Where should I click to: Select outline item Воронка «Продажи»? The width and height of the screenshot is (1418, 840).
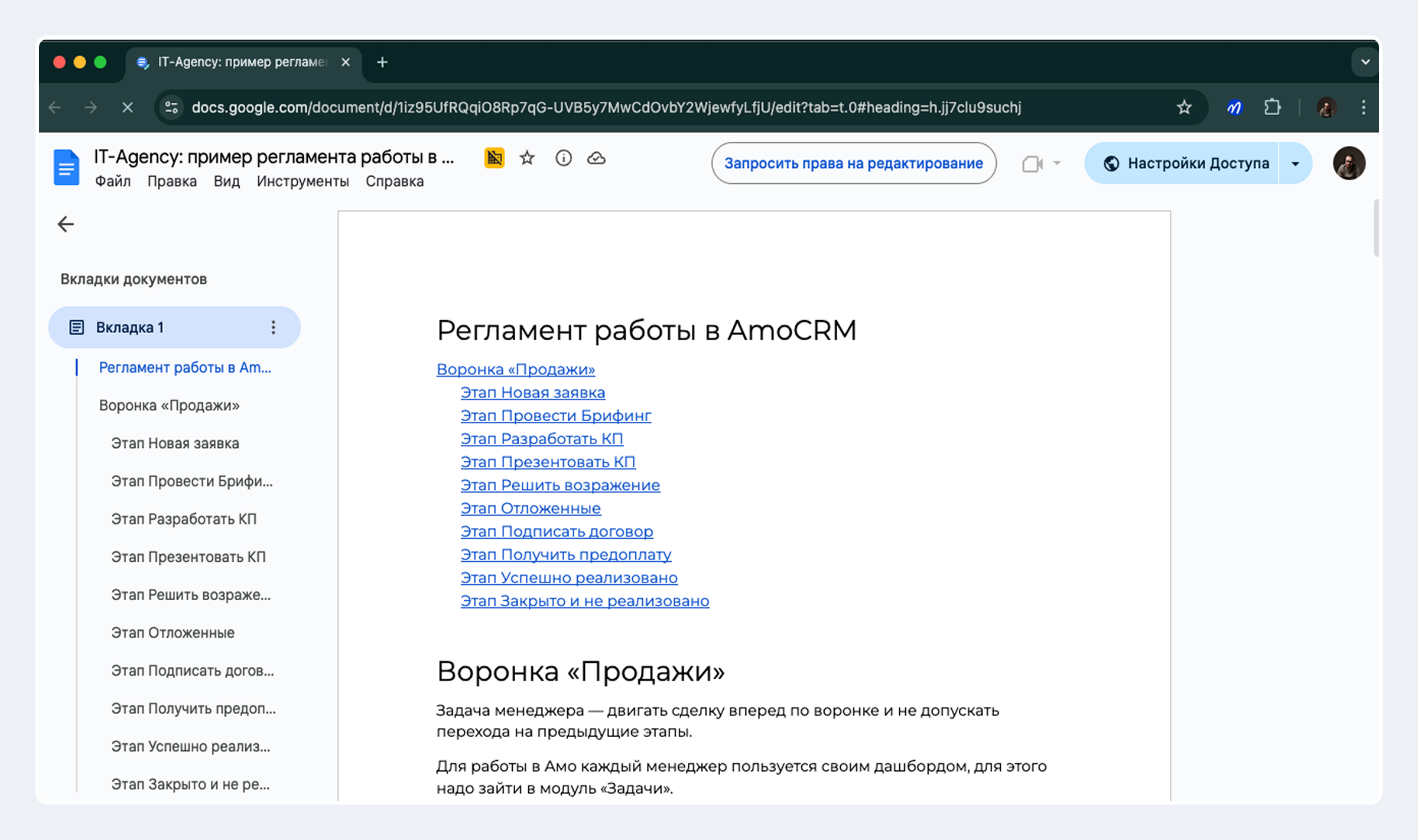click(169, 405)
